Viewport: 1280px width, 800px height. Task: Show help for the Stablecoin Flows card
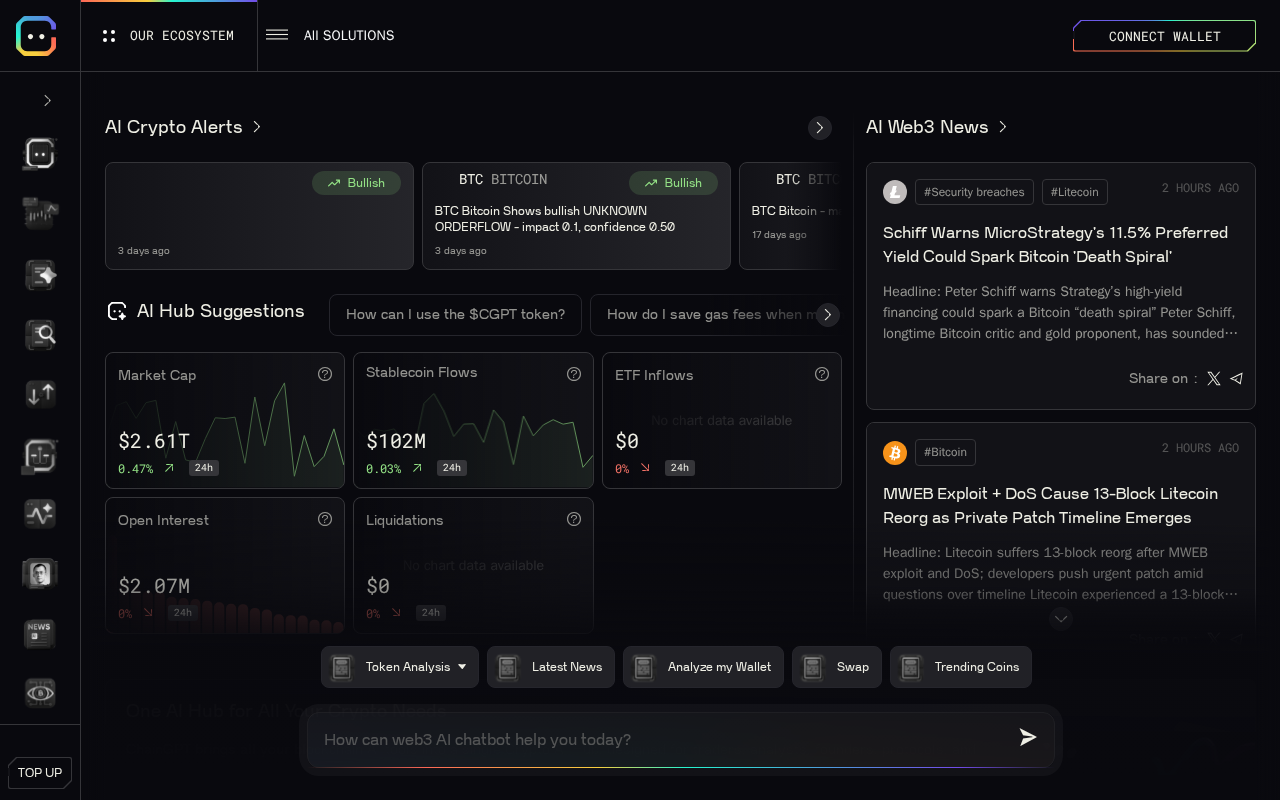click(574, 374)
